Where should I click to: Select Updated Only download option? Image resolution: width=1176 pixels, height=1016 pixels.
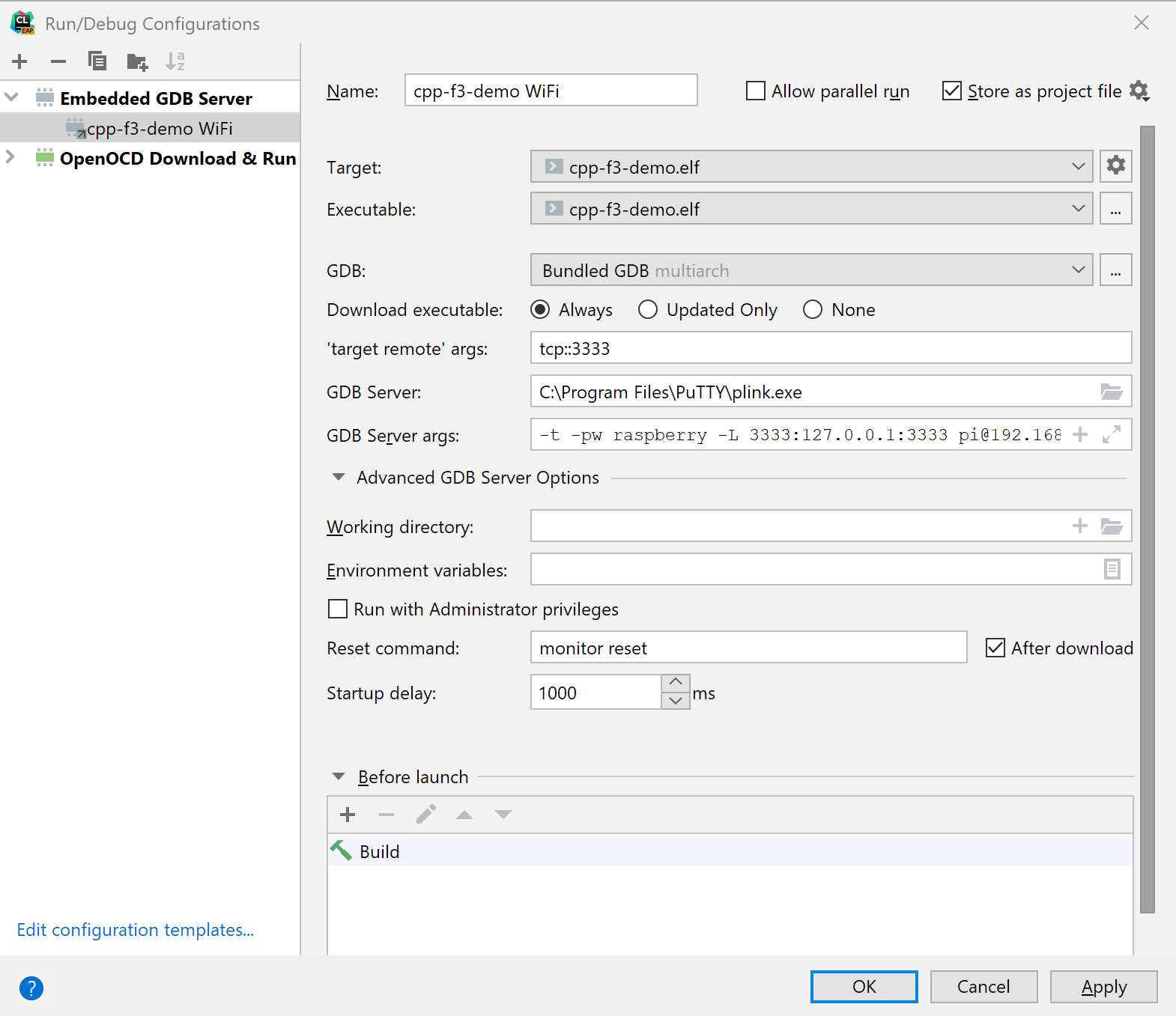click(x=648, y=310)
